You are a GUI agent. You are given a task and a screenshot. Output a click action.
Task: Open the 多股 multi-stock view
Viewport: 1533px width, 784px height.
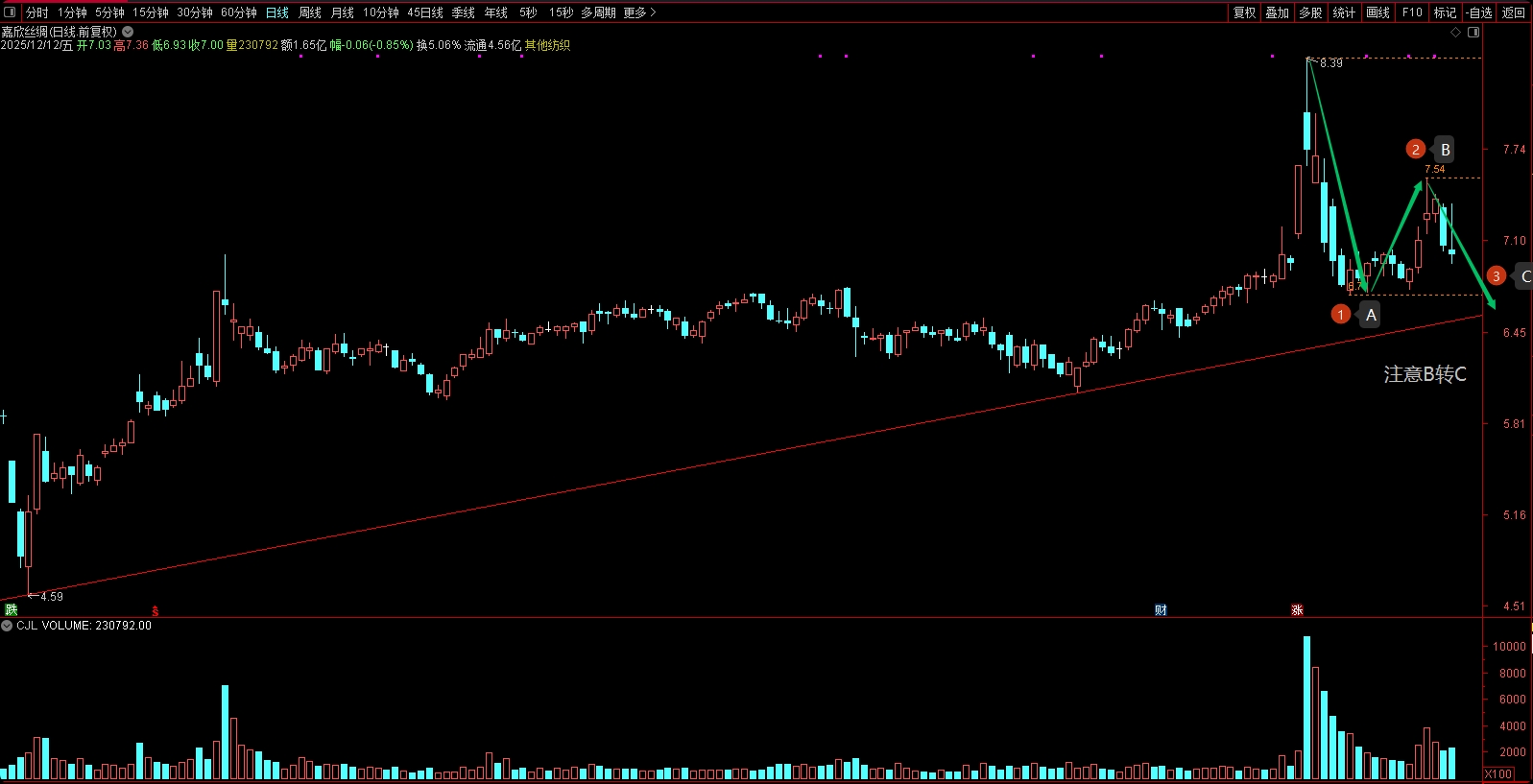coord(1311,12)
